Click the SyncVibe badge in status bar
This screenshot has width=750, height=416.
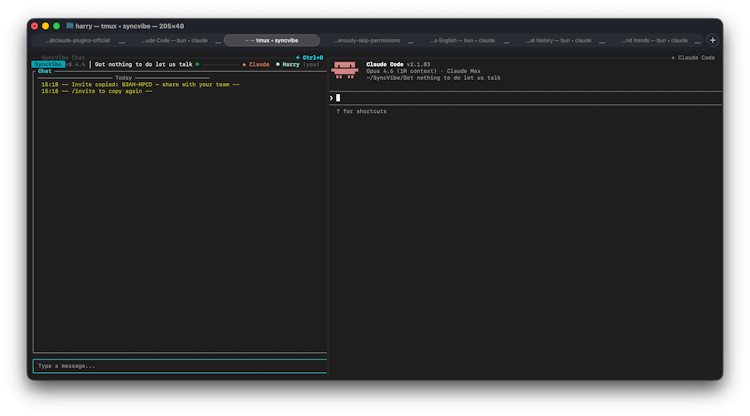click(x=48, y=64)
